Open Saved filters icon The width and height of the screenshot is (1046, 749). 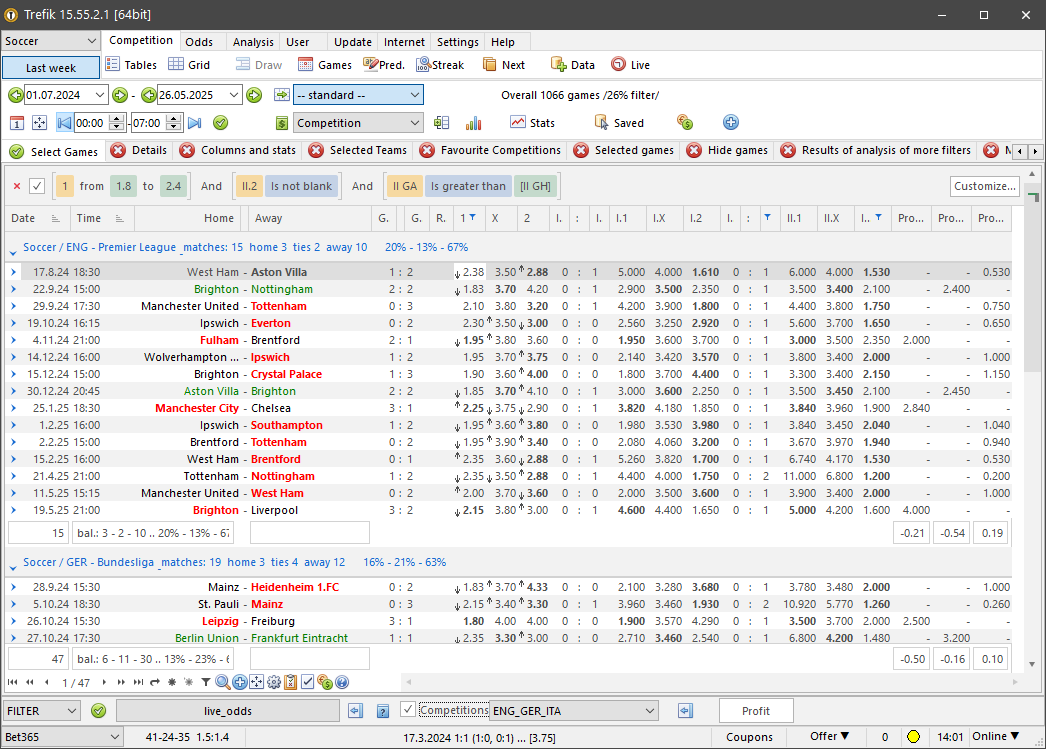pos(613,122)
